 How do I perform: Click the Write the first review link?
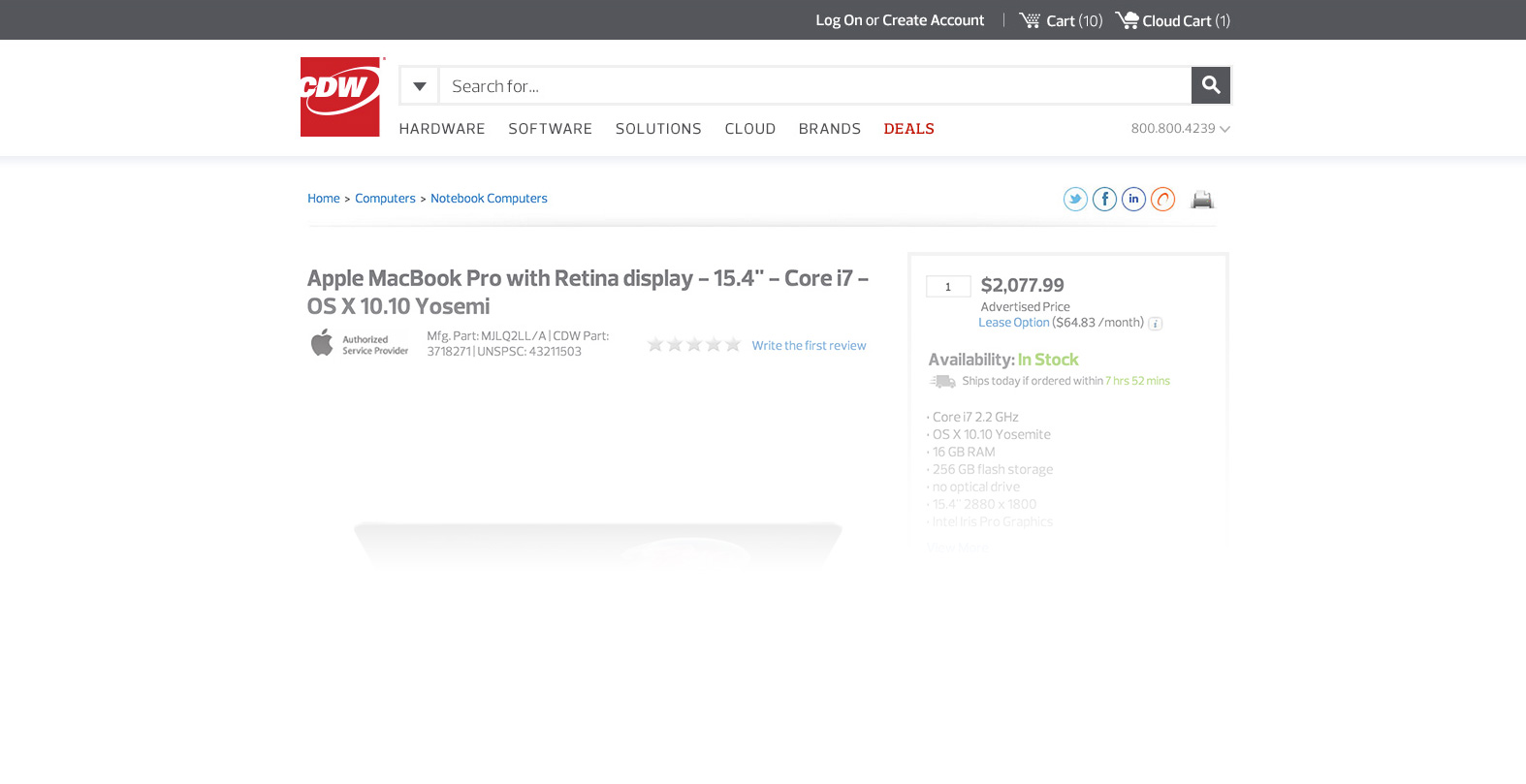[809, 346]
